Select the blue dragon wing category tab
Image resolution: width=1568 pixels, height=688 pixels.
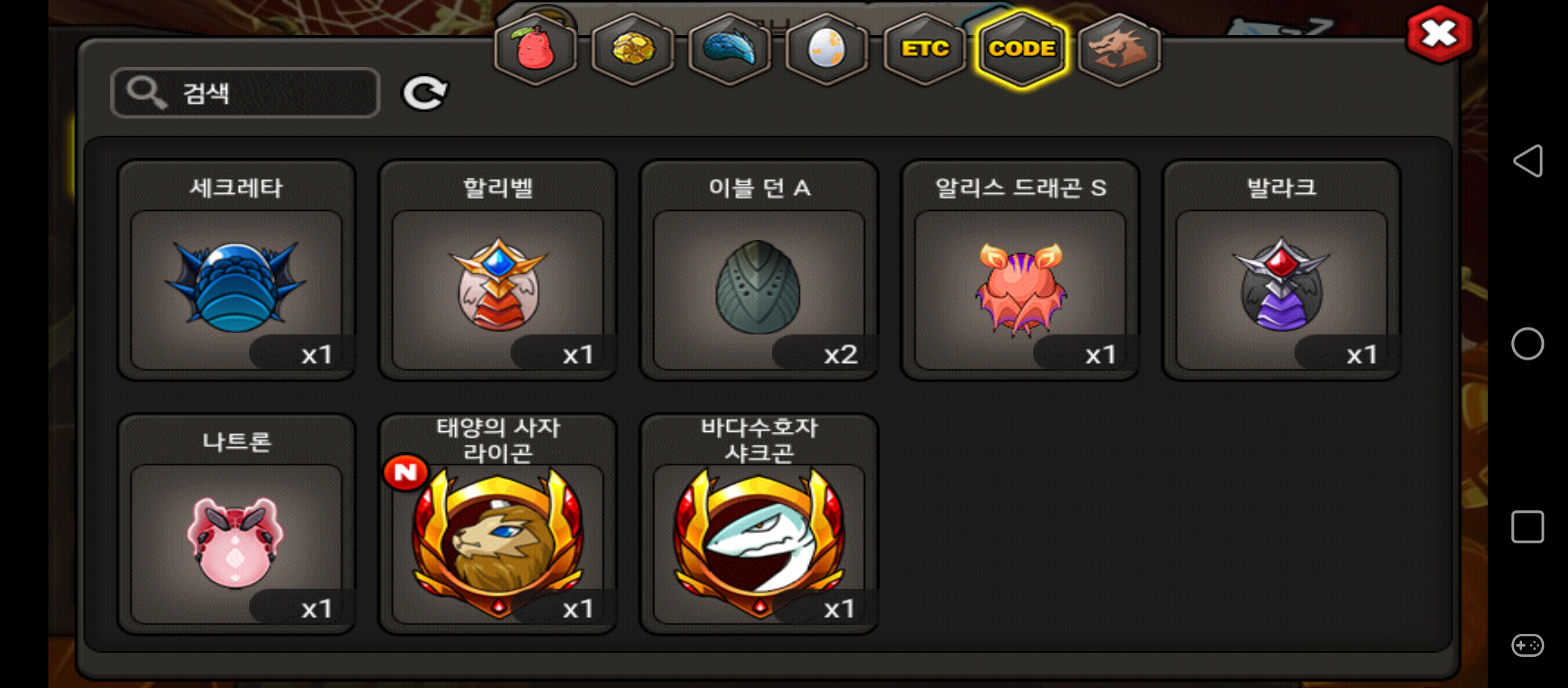[729, 50]
